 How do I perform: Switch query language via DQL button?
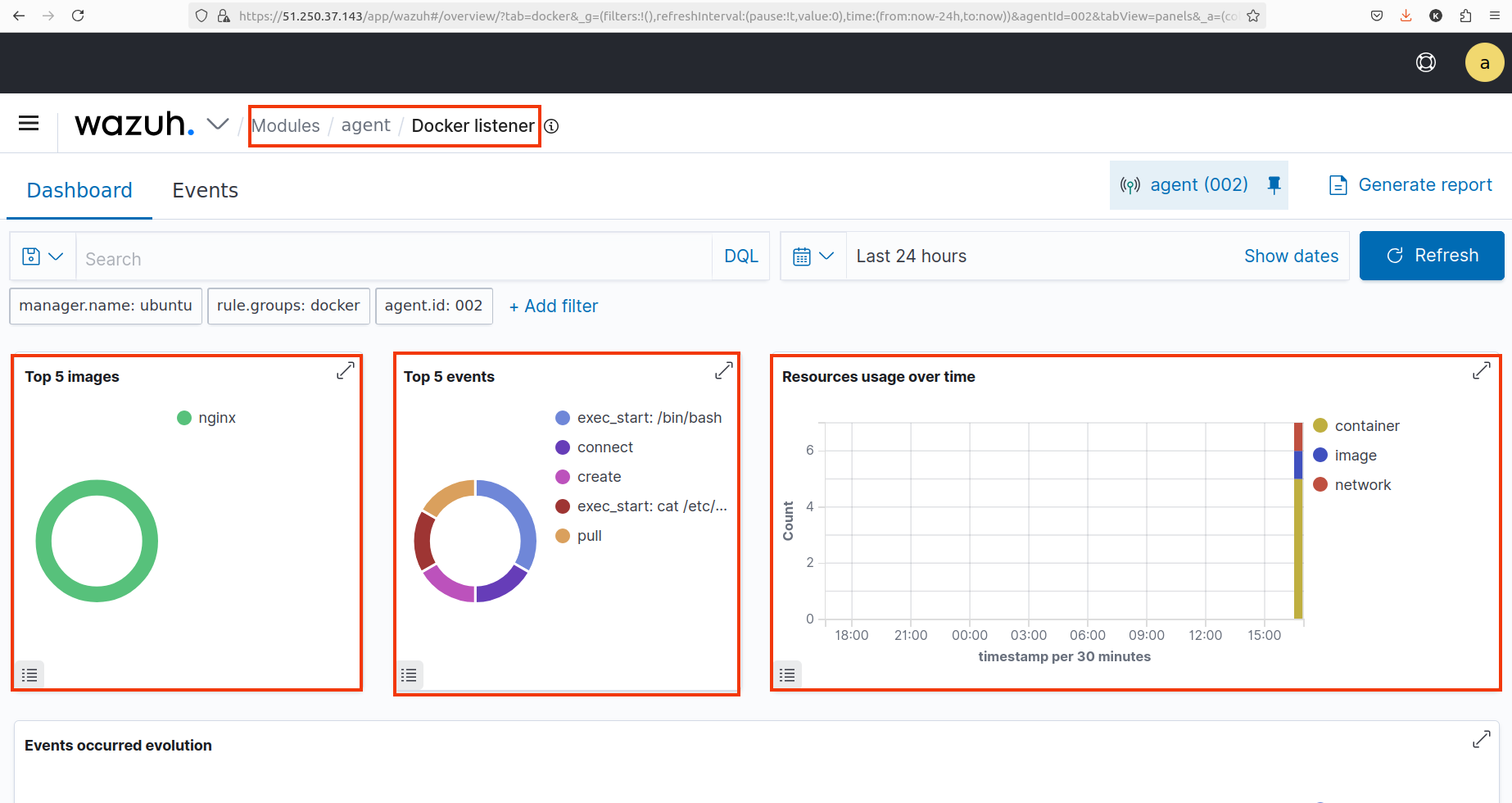click(741, 256)
